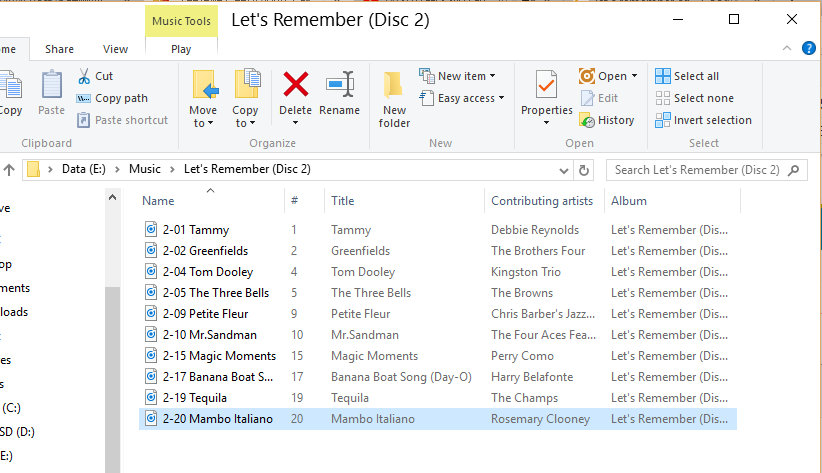822x473 pixels.
Task: Click the navigation pane scrollbar thumb
Action: coord(112,380)
